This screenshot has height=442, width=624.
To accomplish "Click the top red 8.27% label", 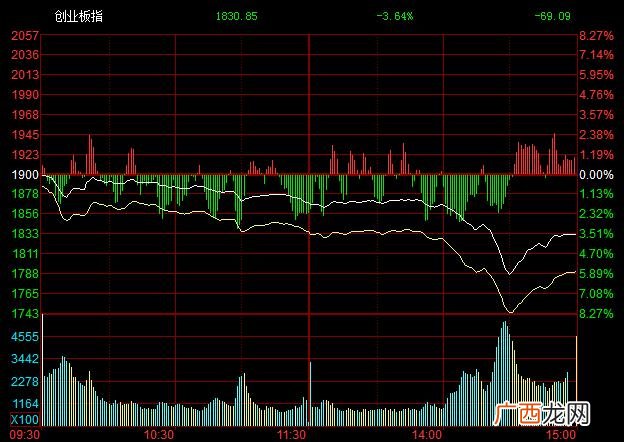I will (596, 36).
